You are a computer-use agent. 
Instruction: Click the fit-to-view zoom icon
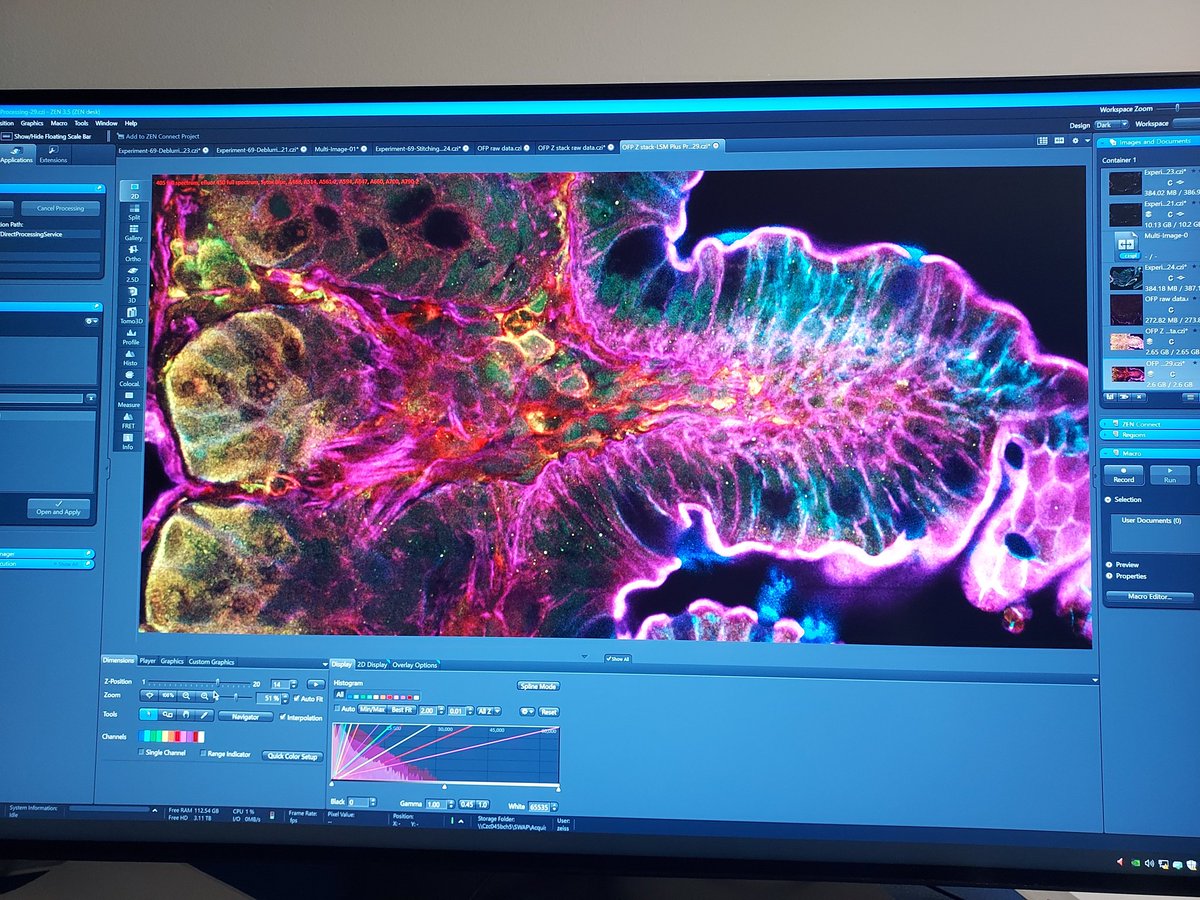148,695
